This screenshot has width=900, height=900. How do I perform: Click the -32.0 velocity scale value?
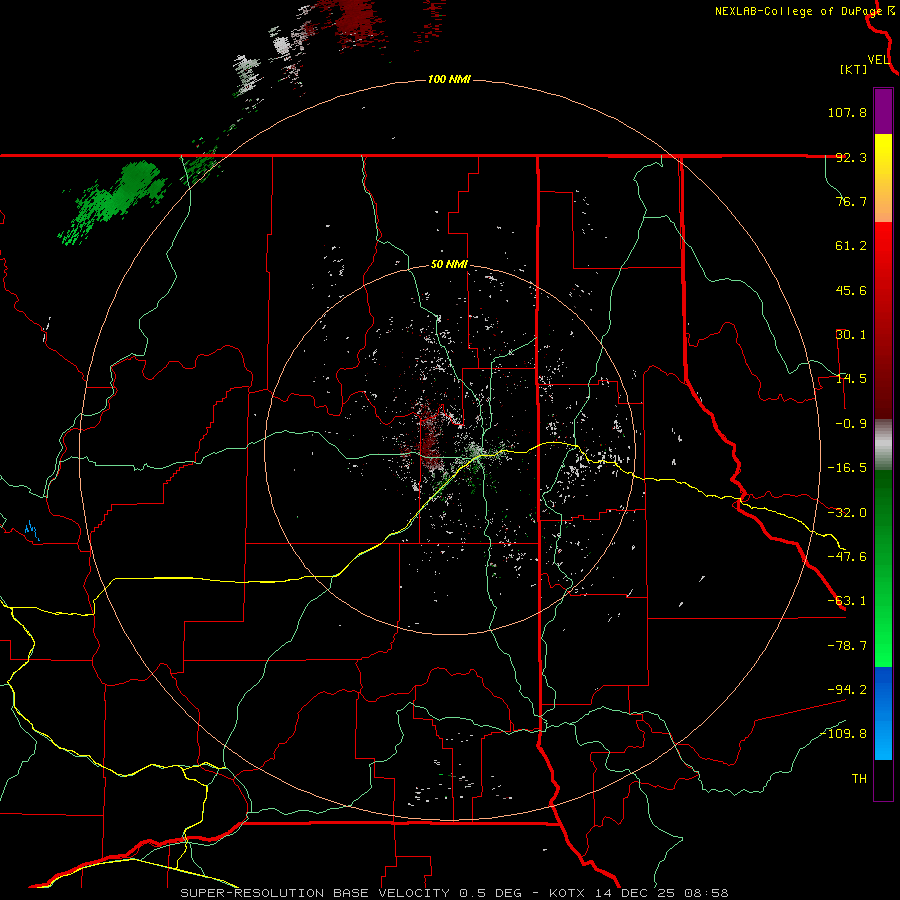coord(847,513)
